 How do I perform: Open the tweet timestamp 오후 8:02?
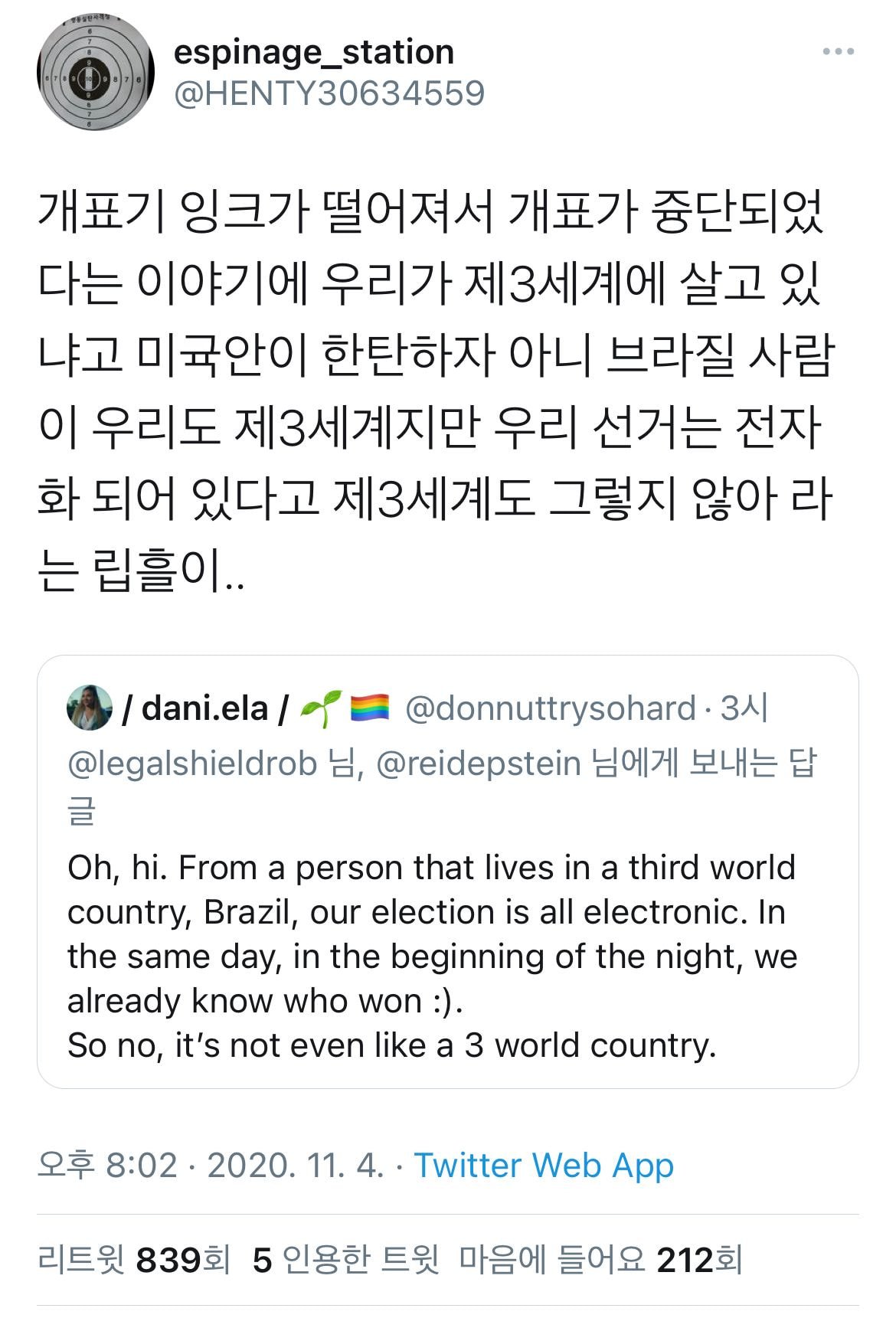tap(107, 1166)
